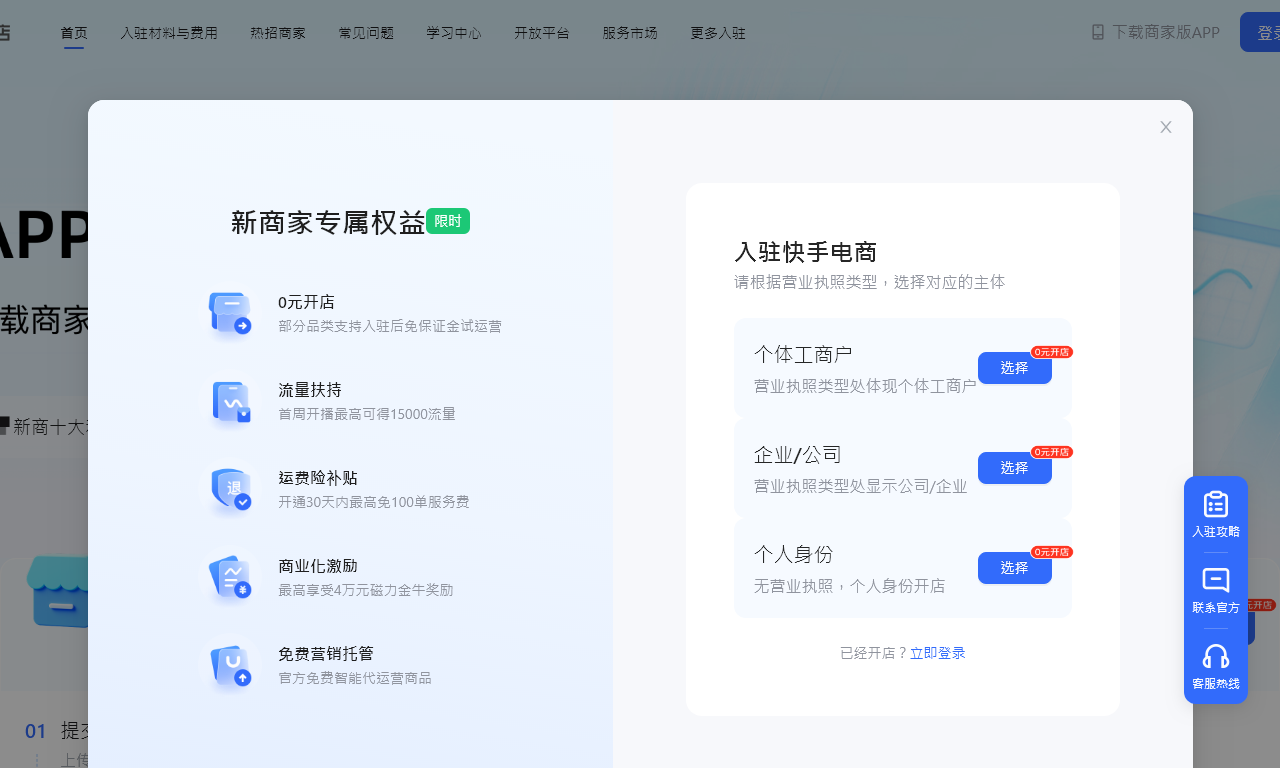Viewport: 1280px width, 768px height.
Task: Close the new merchant benefits dialog
Action: (1166, 127)
